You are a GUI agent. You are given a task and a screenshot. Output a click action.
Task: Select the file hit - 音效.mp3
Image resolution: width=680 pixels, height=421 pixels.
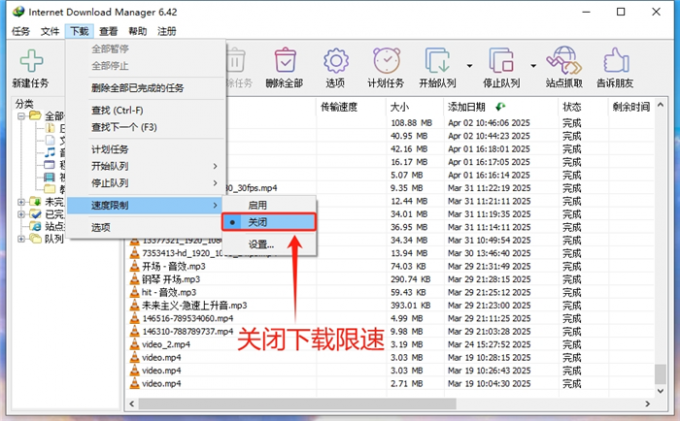tap(169, 292)
